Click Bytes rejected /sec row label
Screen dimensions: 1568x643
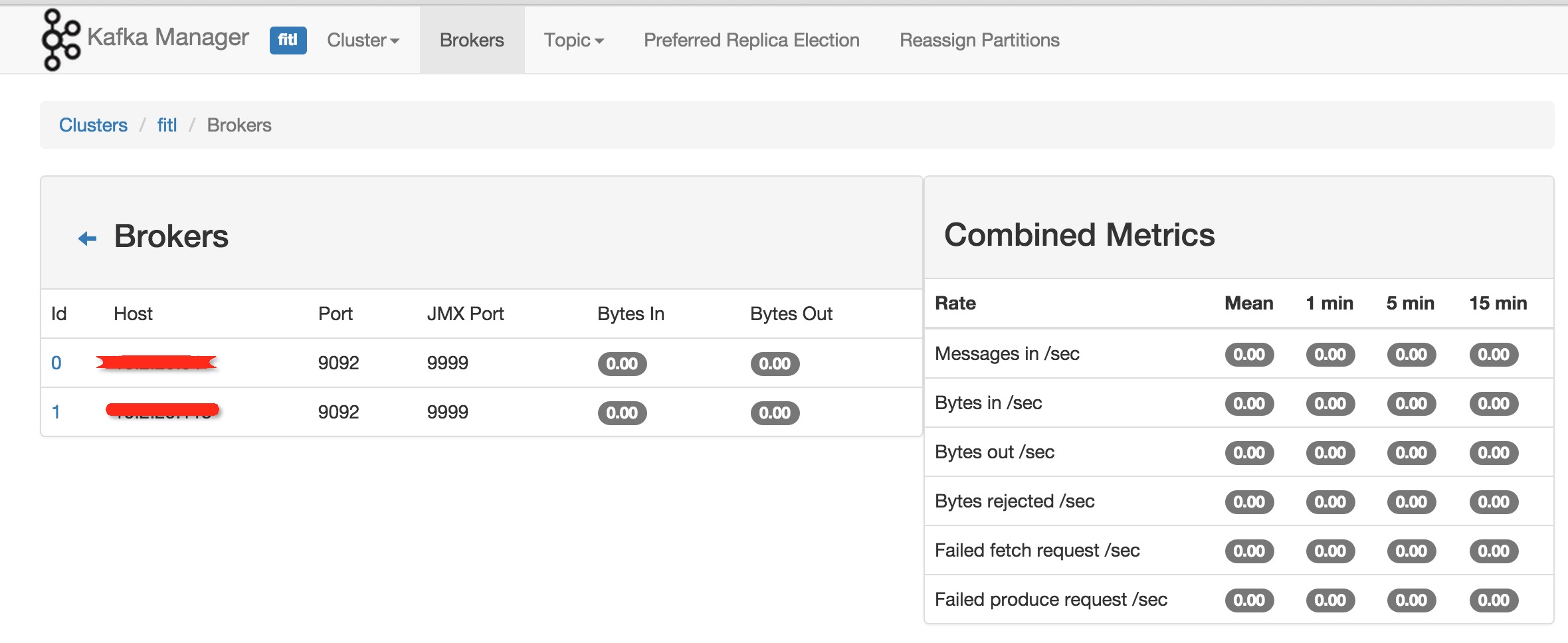(1015, 501)
